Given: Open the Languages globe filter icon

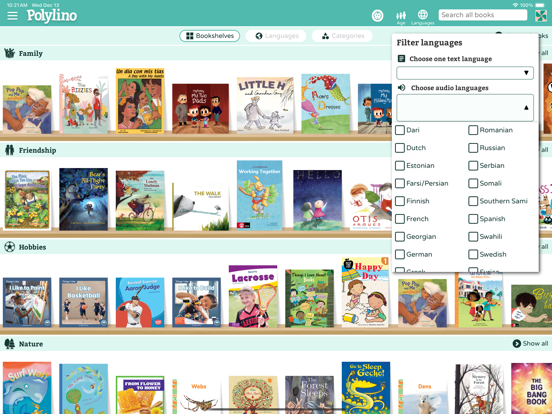Looking at the screenshot, I should (x=422, y=17).
